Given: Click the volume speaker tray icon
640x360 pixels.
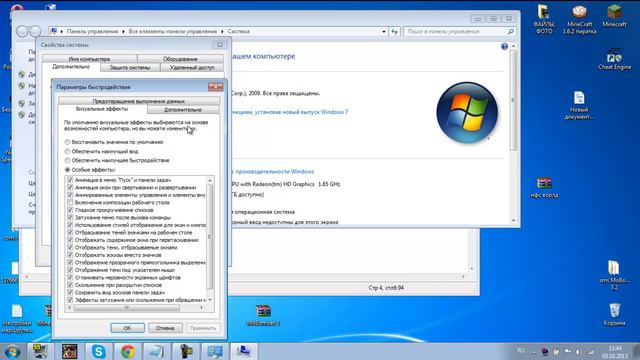Looking at the screenshot, I should click(579, 352).
